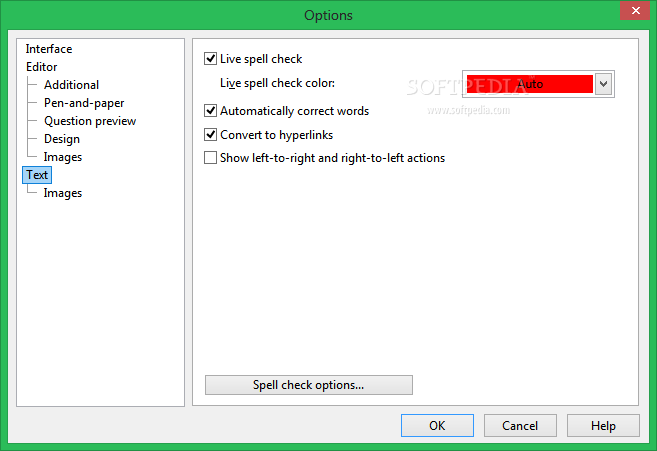This screenshot has width=657, height=451.
Task: Select Pen-and-paper tree item
Action: (84, 103)
